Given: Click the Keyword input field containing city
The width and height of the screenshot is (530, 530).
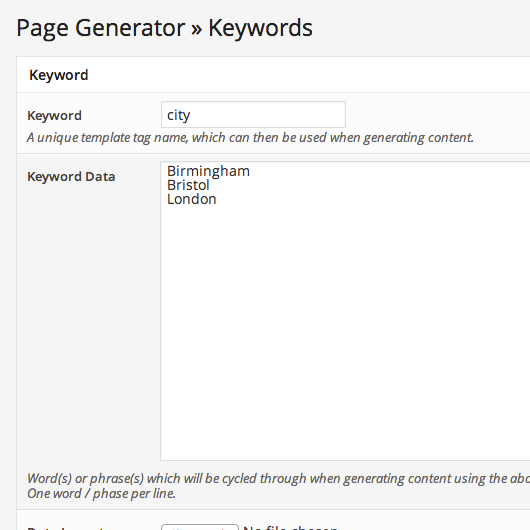Looking at the screenshot, I should (x=253, y=115).
